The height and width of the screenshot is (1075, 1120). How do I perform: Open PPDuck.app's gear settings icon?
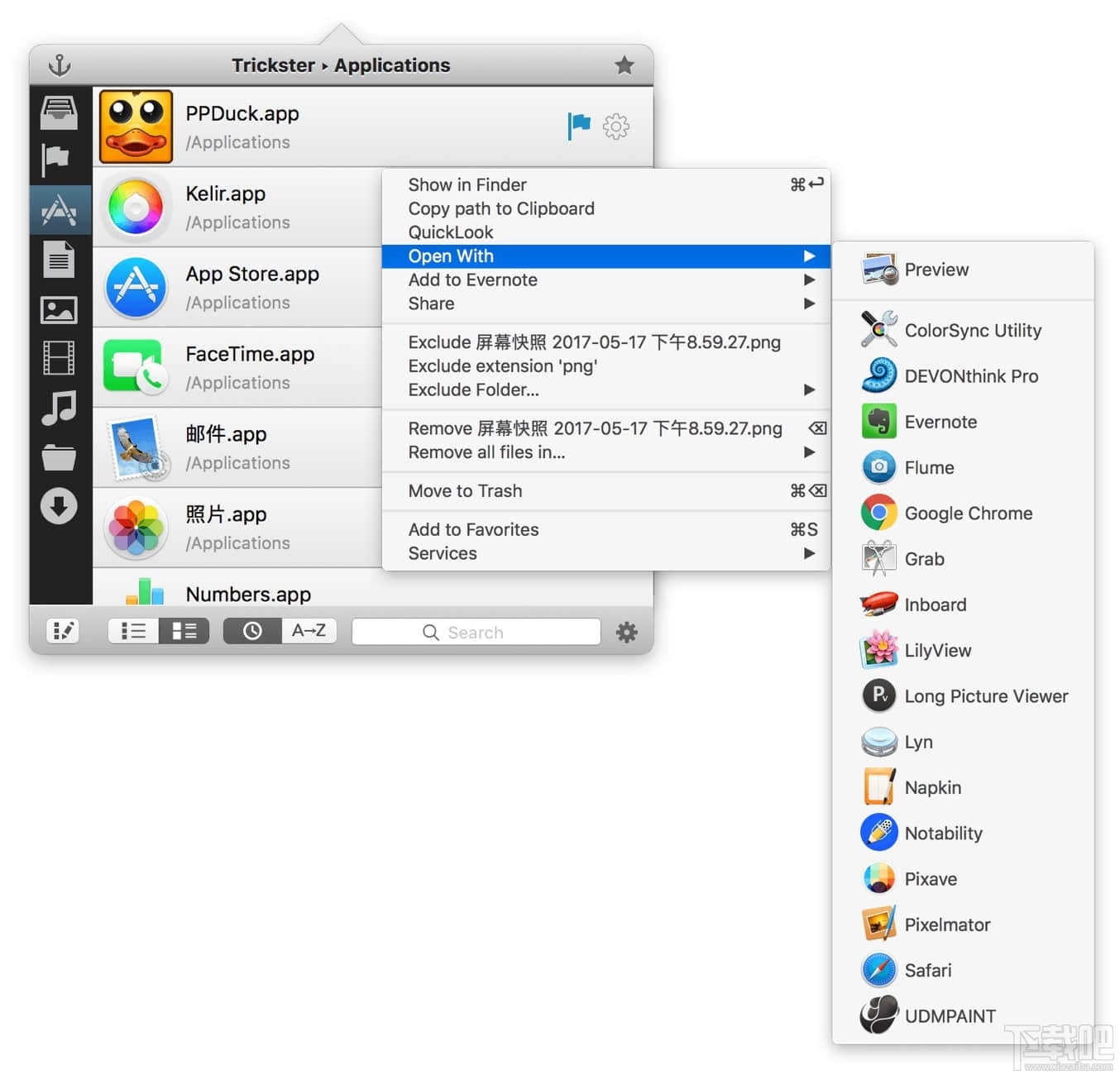click(616, 127)
